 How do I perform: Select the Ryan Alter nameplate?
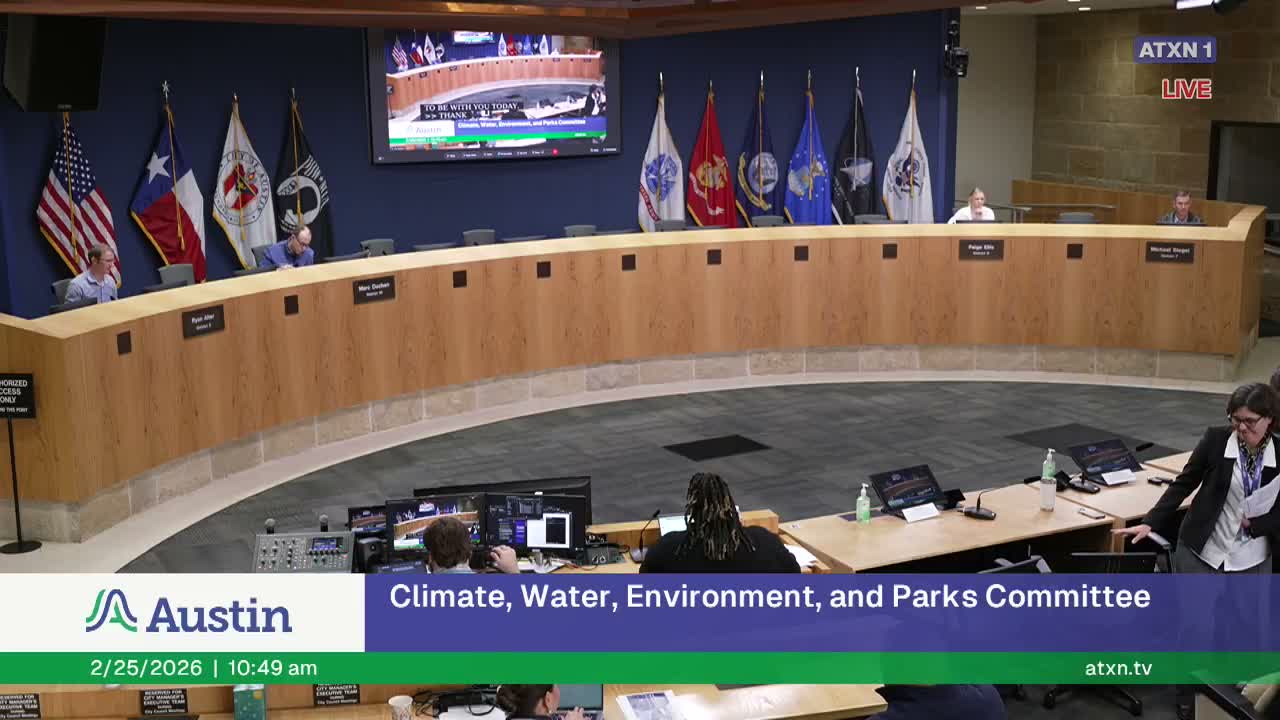point(203,321)
